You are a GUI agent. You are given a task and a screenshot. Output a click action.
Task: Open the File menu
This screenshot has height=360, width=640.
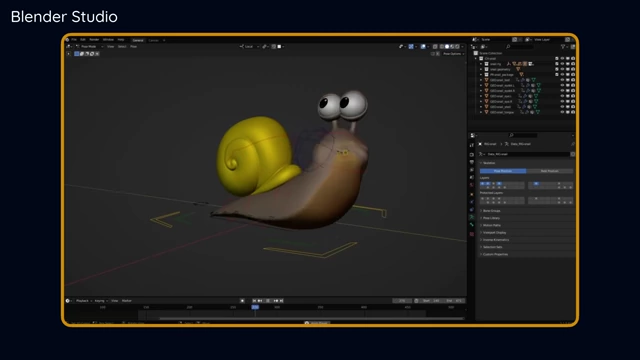(74, 40)
